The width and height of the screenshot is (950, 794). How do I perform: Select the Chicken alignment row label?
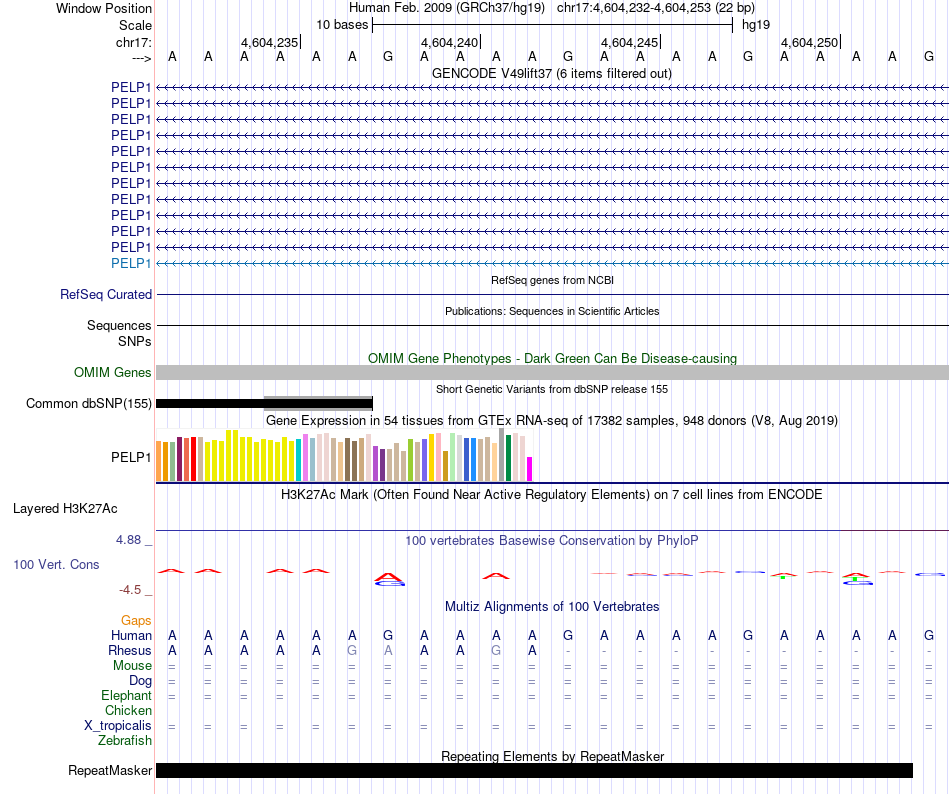128,710
